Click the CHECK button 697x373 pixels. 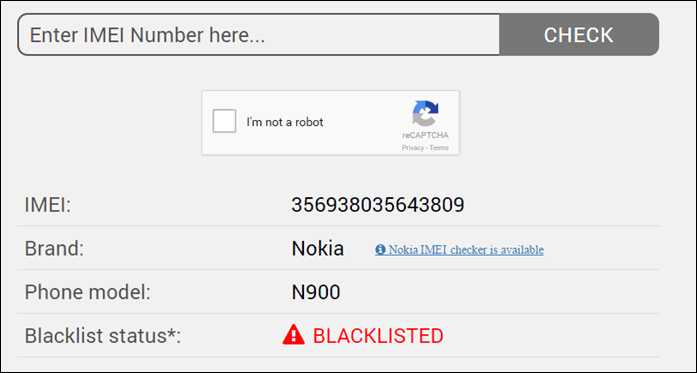pyautogui.click(x=578, y=35)
